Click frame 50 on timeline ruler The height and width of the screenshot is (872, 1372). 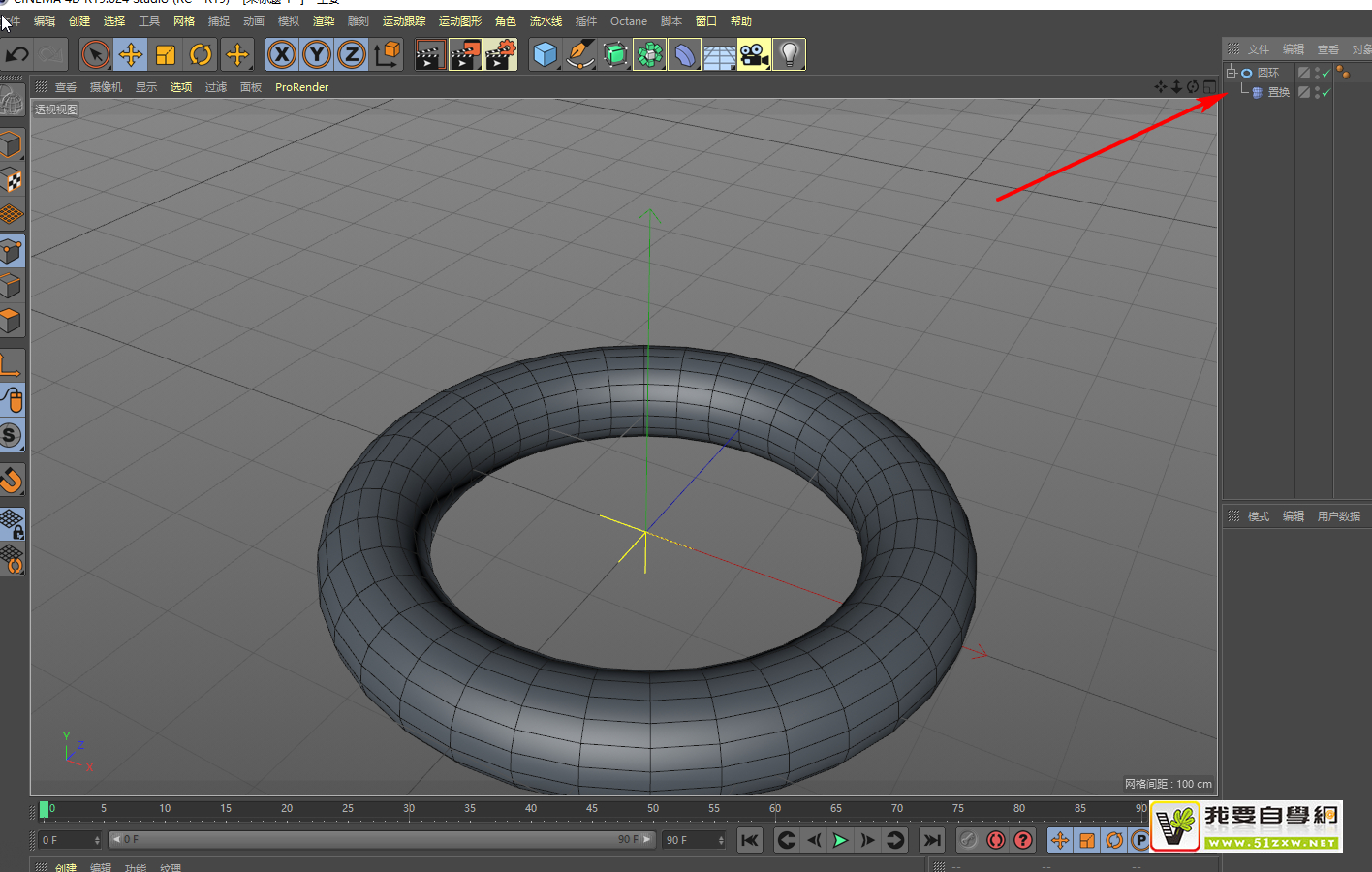click(x=653, y=808)
